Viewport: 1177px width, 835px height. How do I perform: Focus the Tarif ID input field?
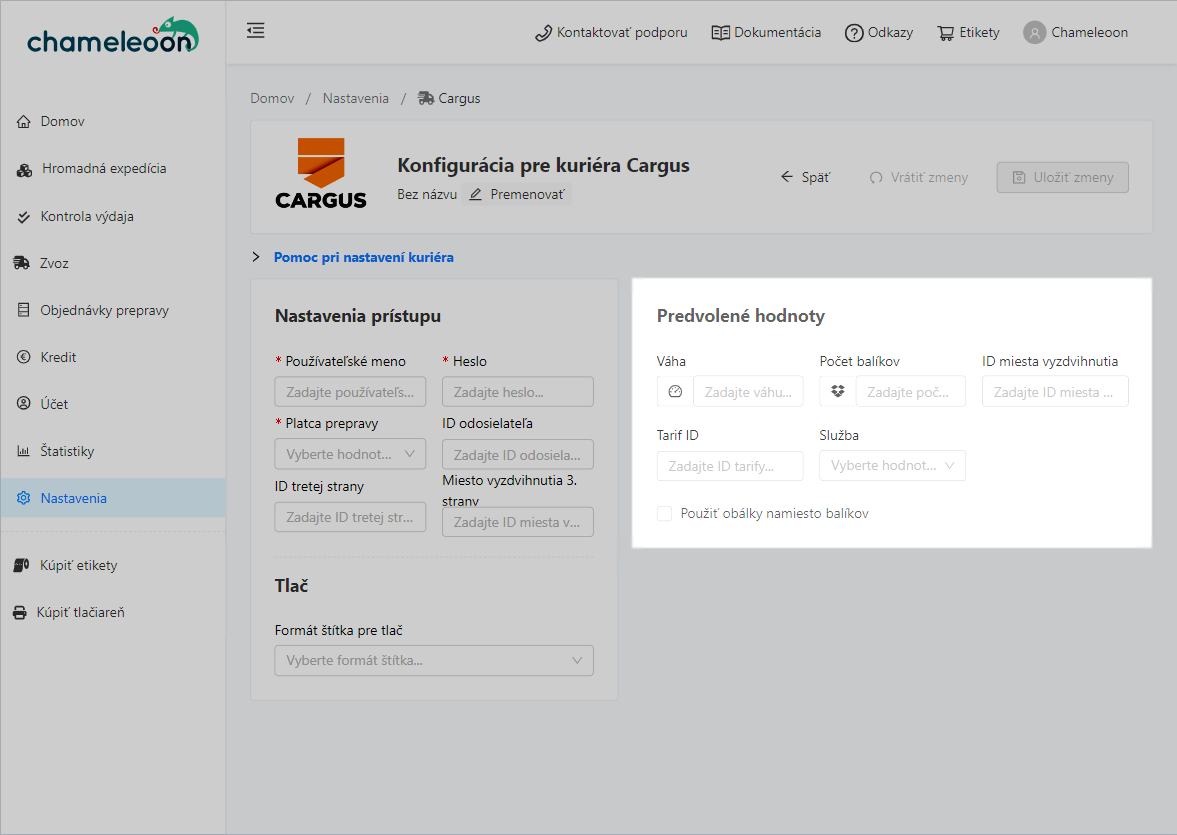[x=730, y=466]
